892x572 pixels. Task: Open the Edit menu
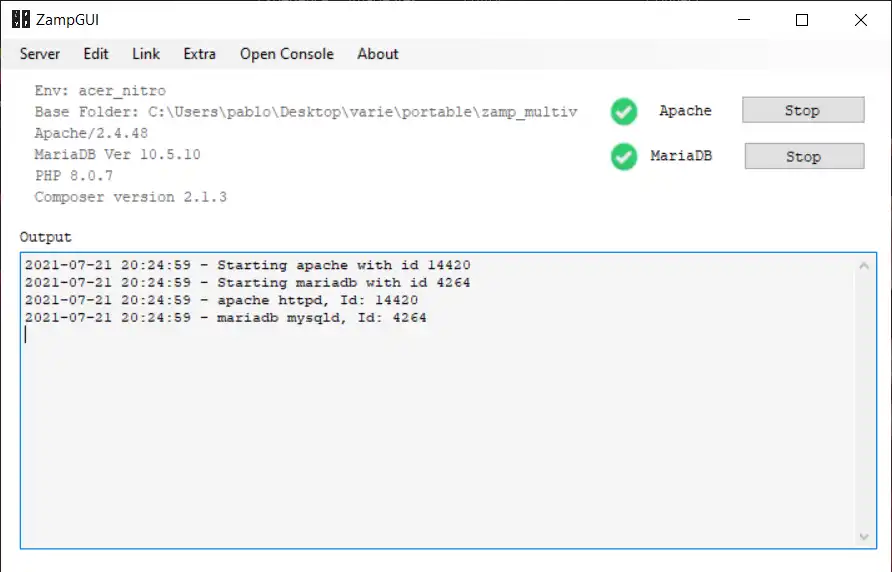(x=96, y=54)
